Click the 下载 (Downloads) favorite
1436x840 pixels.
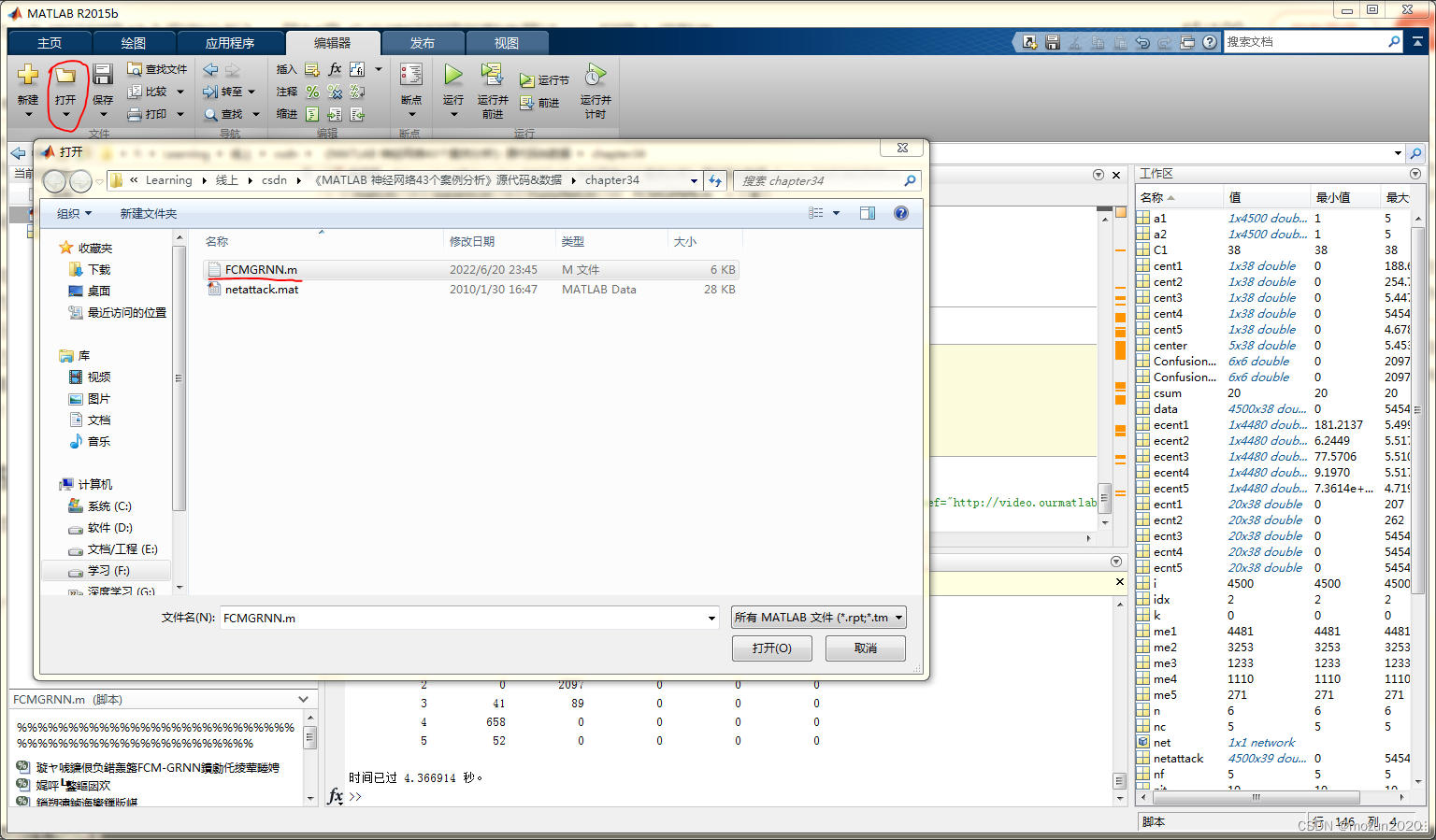(89, 269)
